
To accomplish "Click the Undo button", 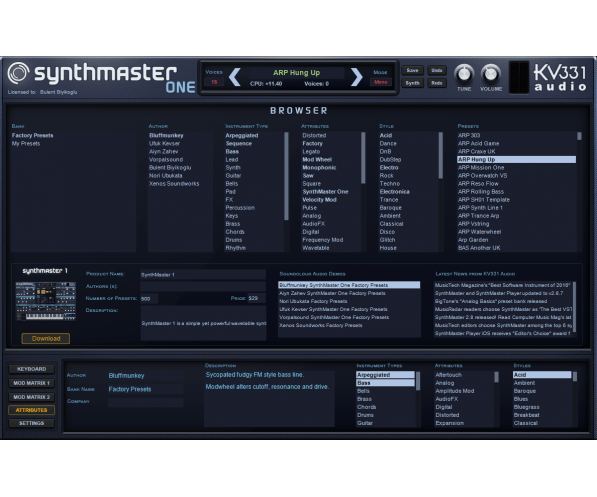I will [437, 70].
